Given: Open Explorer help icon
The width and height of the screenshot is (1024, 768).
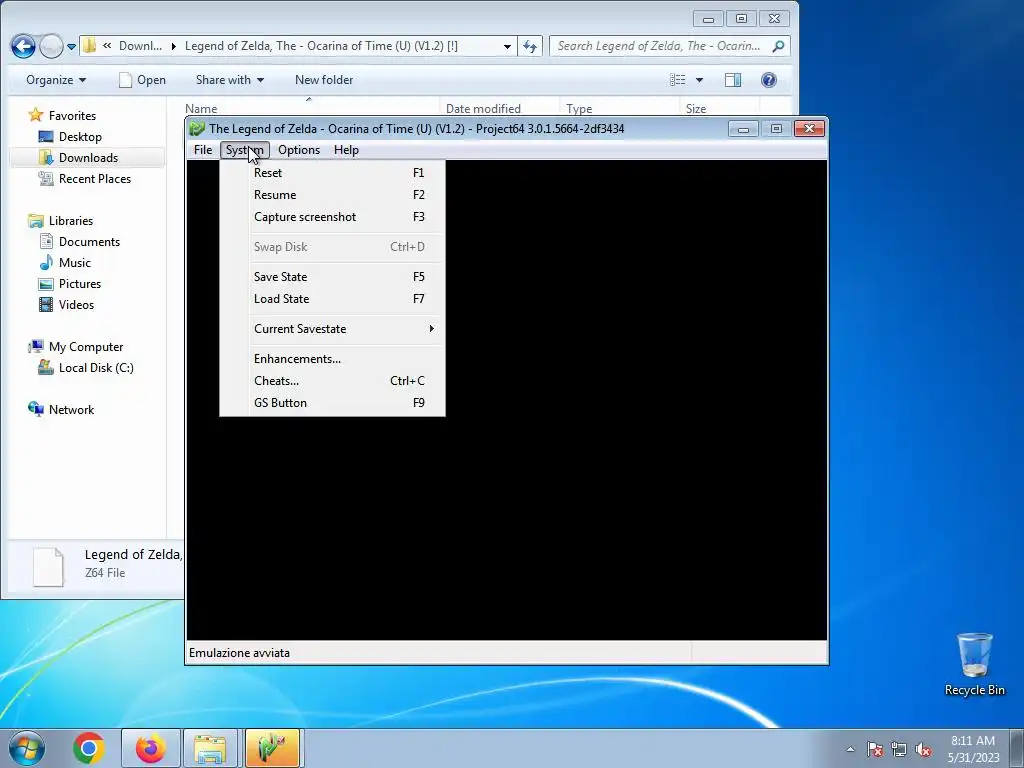Looking at the screenshot, I should tap(769, 80).
